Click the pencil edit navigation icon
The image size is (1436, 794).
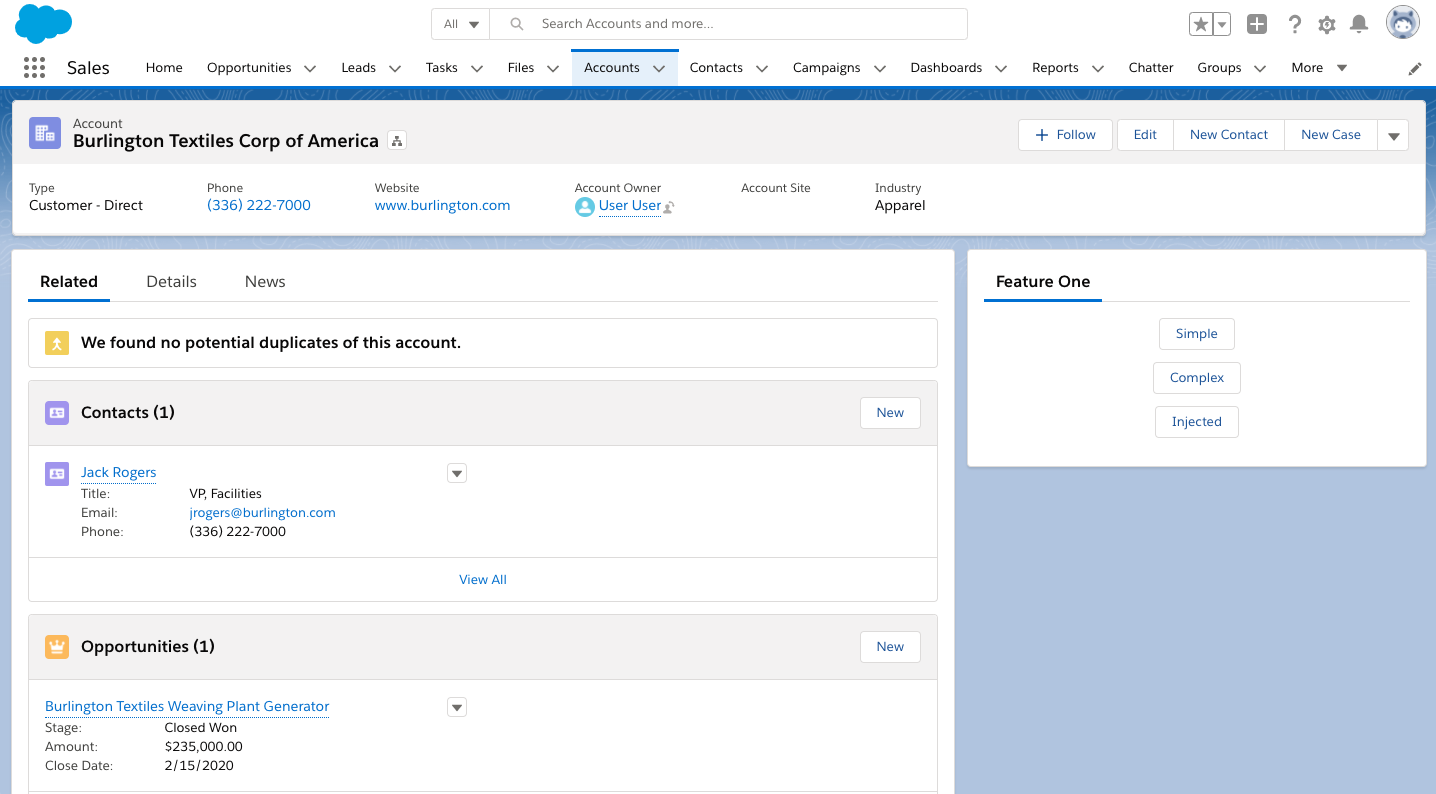click(1415, 68)
